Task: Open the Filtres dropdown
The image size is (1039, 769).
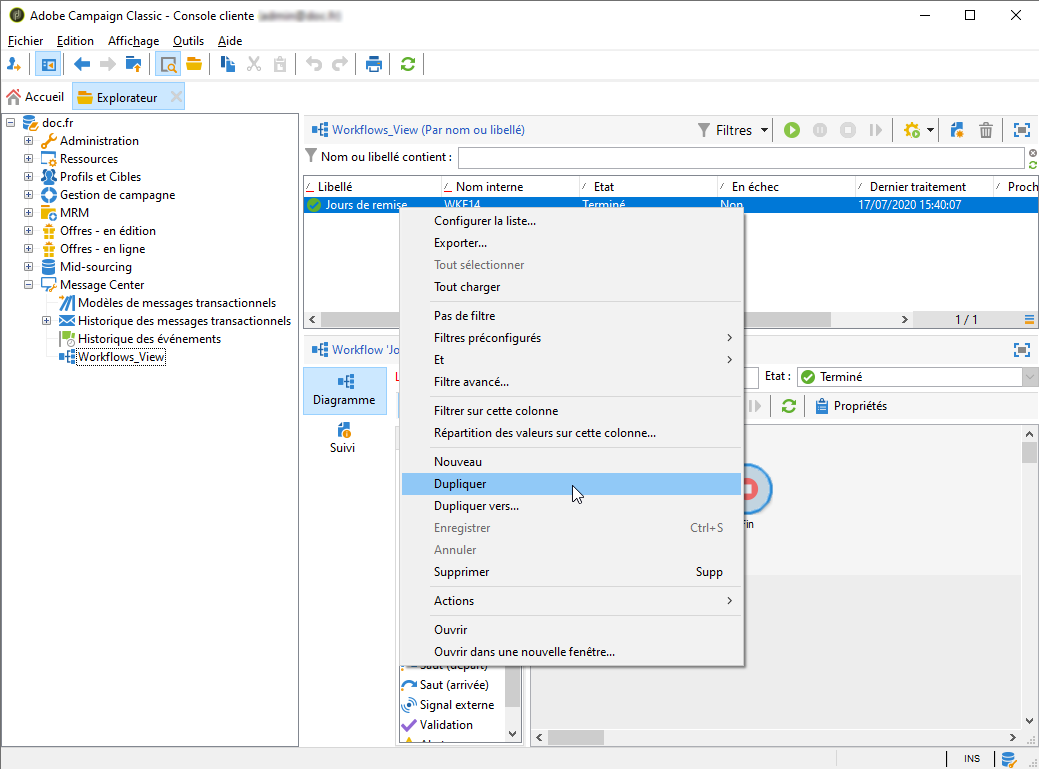Action: tap(733, 130)
